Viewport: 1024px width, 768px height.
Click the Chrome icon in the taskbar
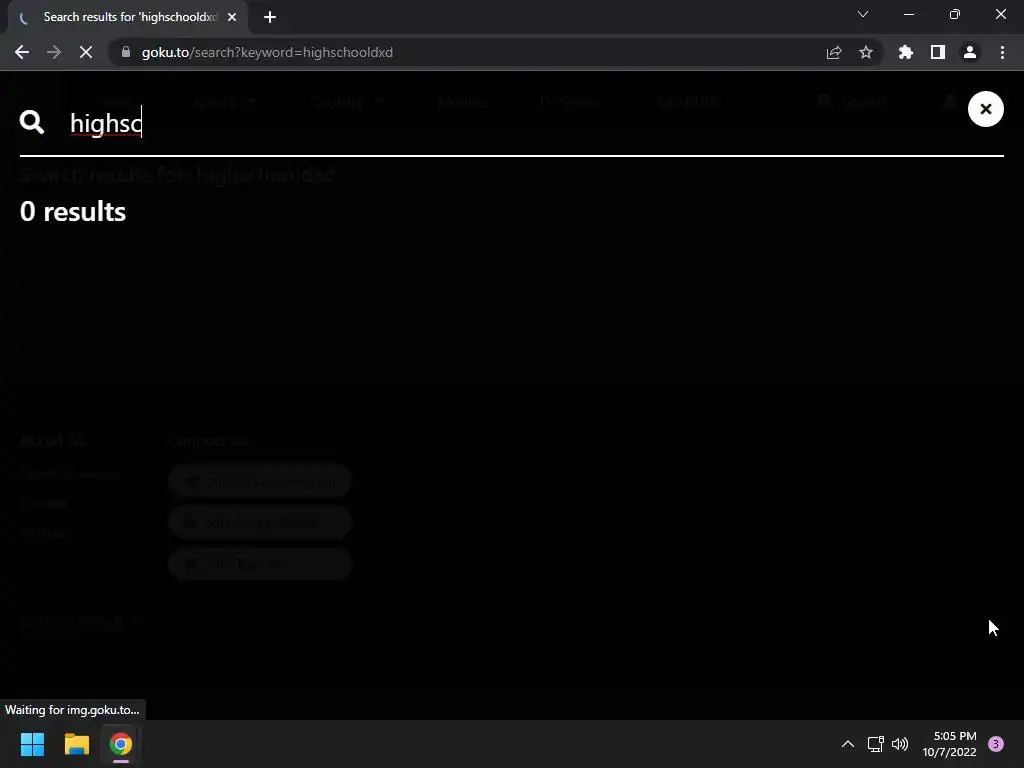tap(121, 744)
